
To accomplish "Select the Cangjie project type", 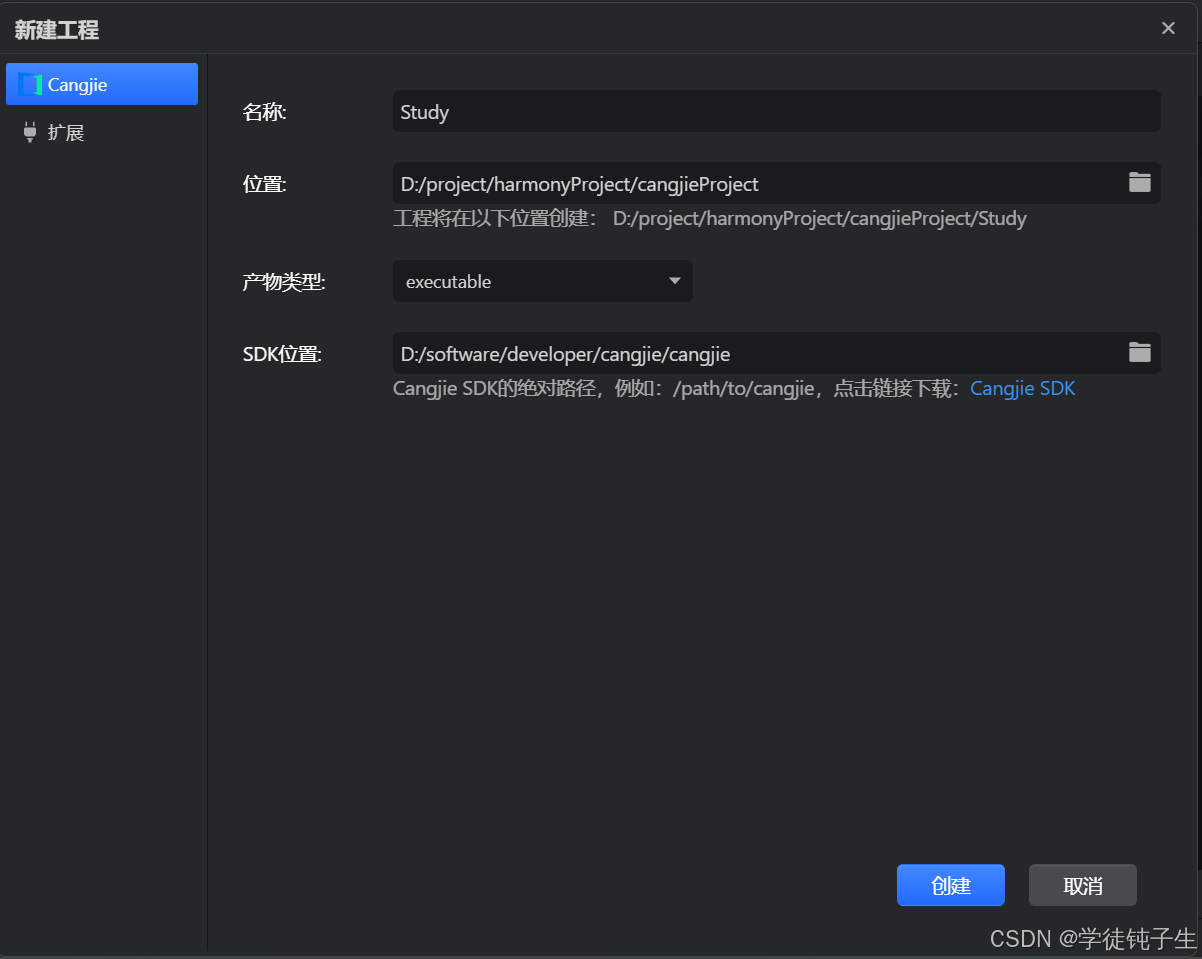I will coord(102,84).
